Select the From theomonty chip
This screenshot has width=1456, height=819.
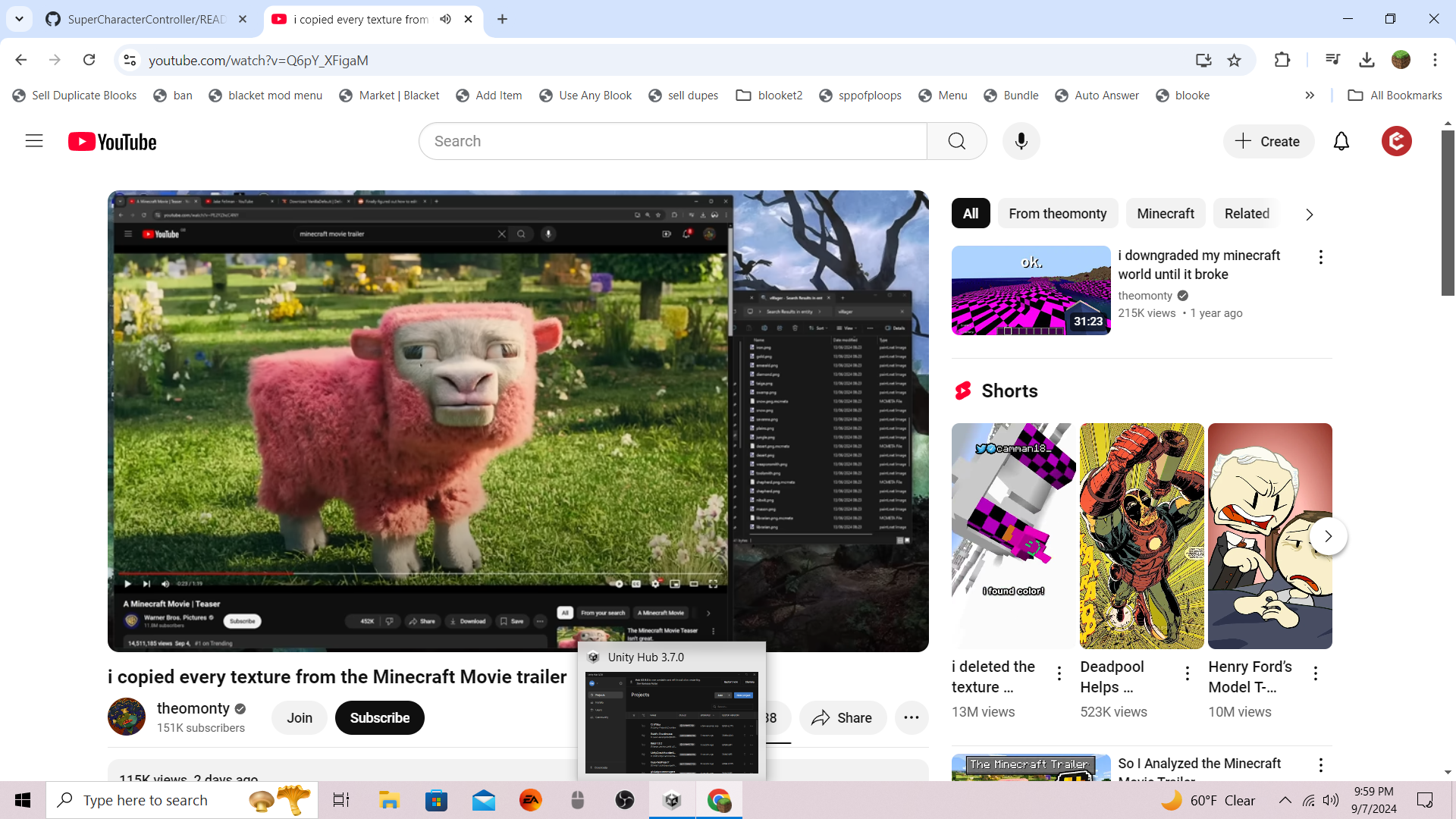1057,214
